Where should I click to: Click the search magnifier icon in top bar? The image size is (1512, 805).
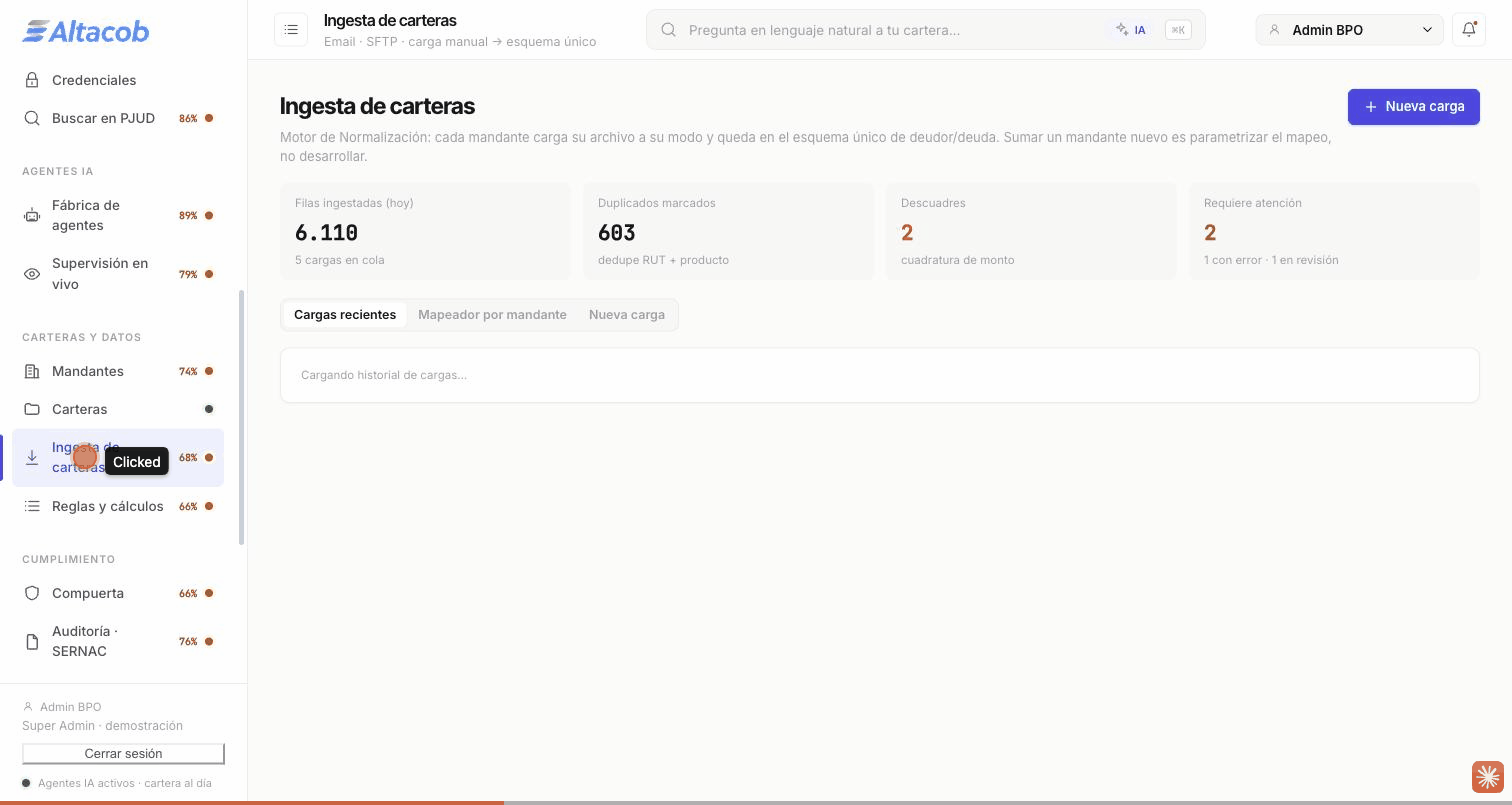[x=669, y=30]
